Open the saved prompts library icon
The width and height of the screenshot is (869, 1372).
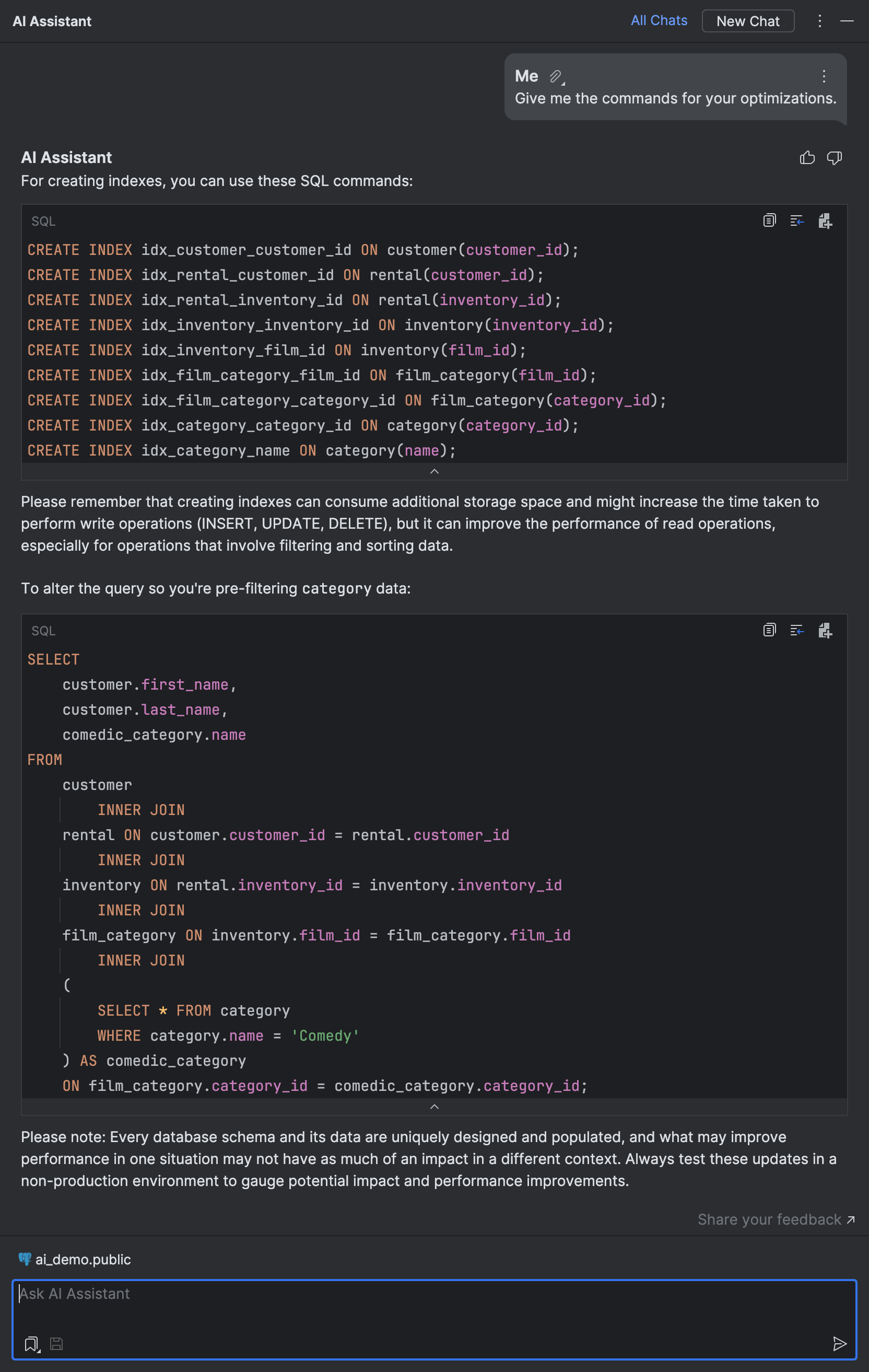30,1343
